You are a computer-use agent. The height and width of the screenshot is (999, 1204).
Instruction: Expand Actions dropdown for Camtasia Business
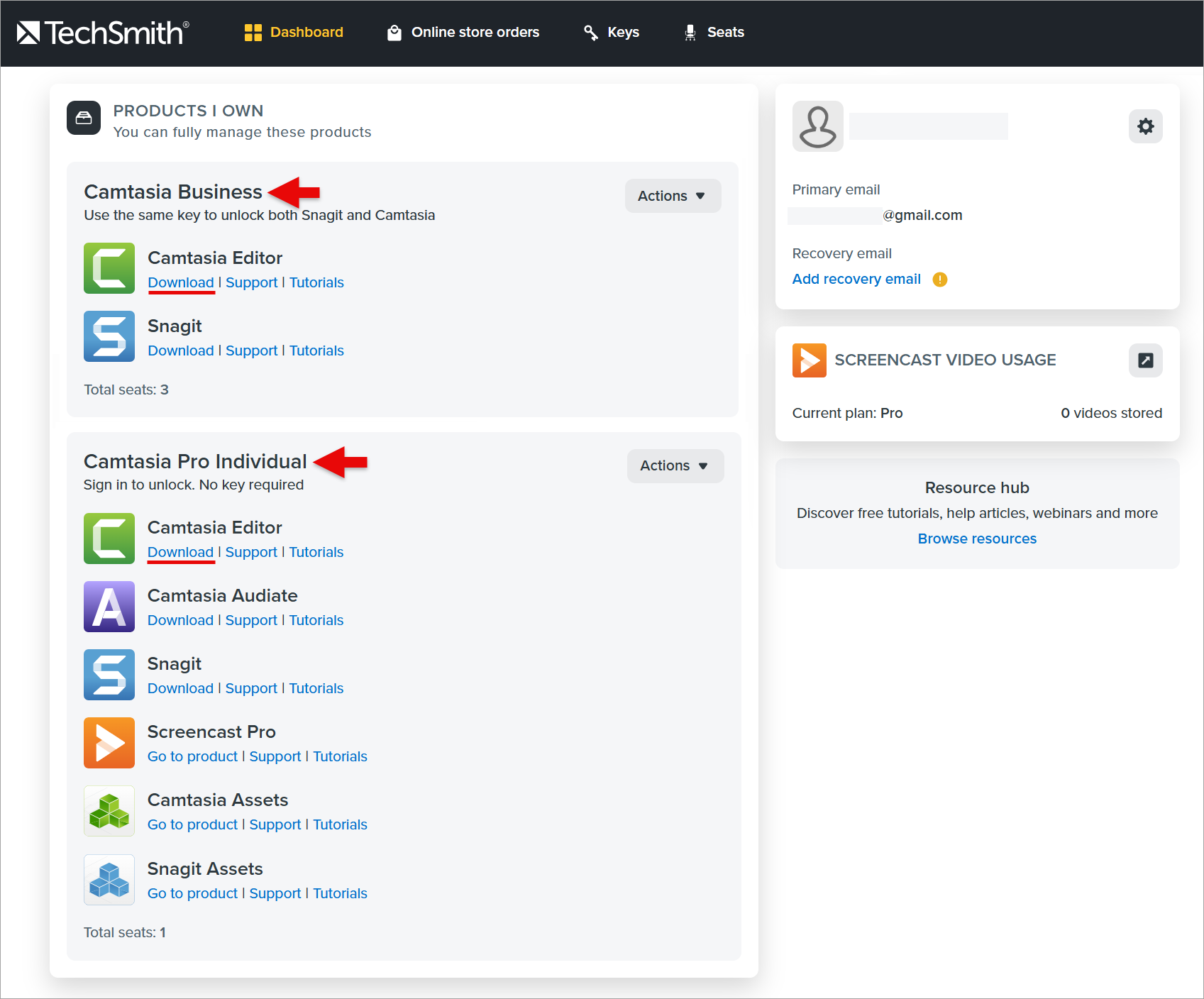click(673, 196)
